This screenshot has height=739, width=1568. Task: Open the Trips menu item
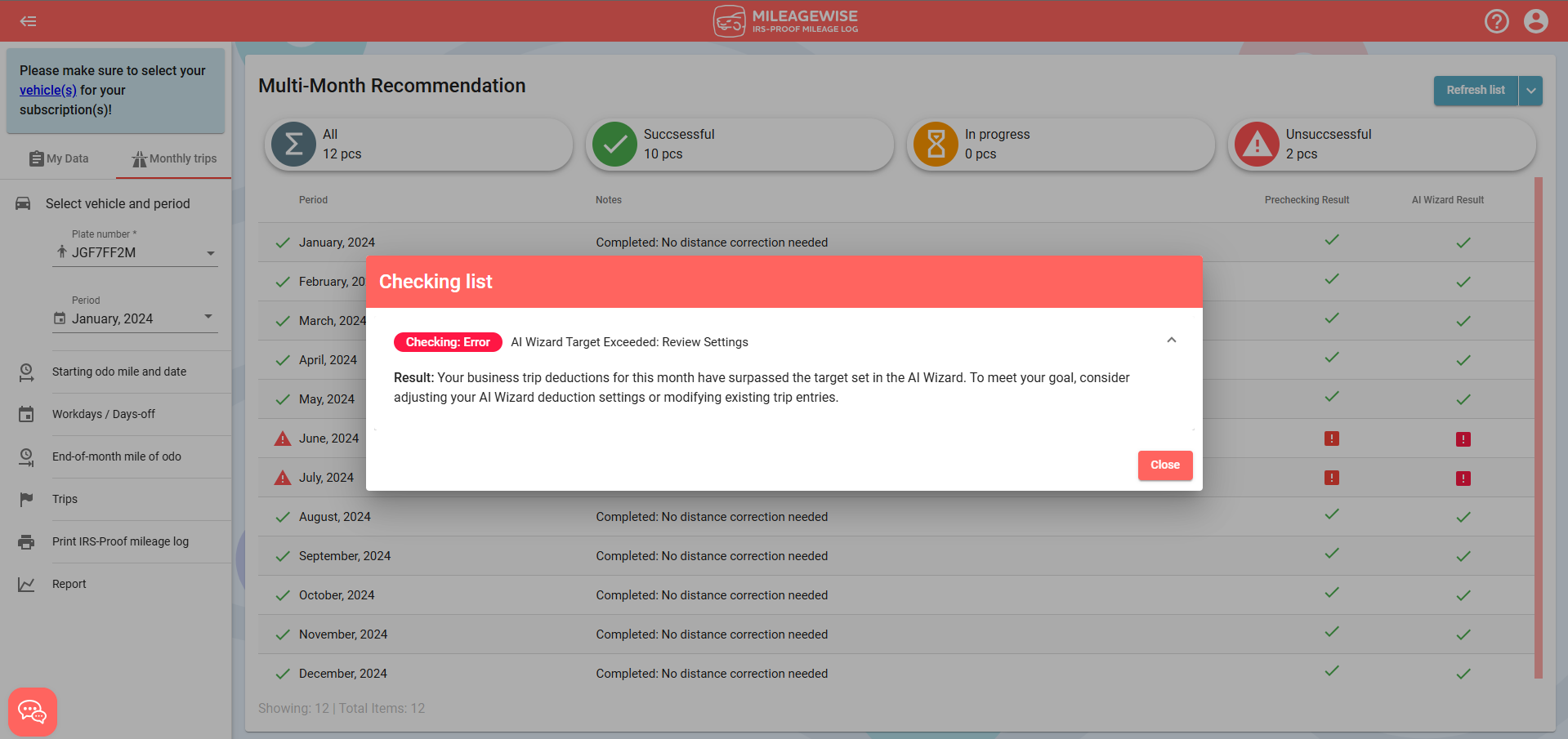point(65,499)
